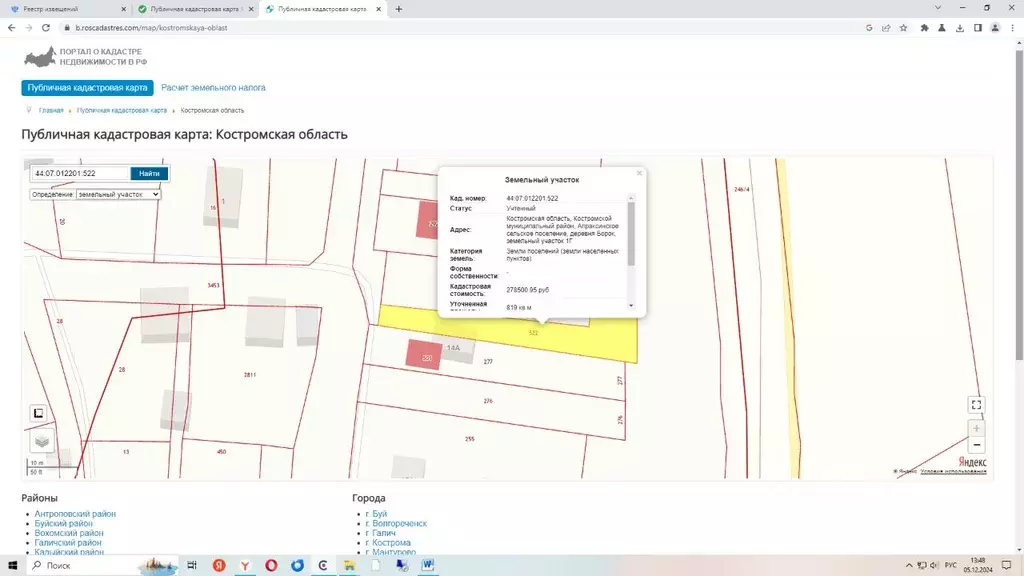
Task: Select active Публичная кадастровая карта tab
Action: point(323,9)
